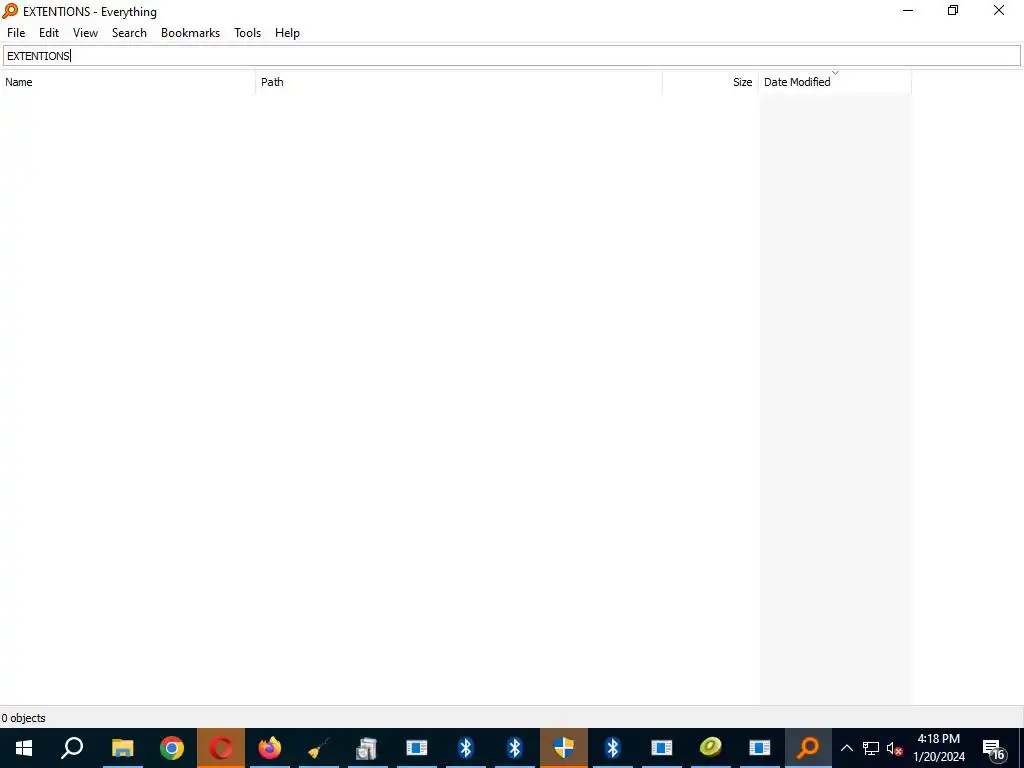
Task: Close the Everything window
Action: [999, 11]
